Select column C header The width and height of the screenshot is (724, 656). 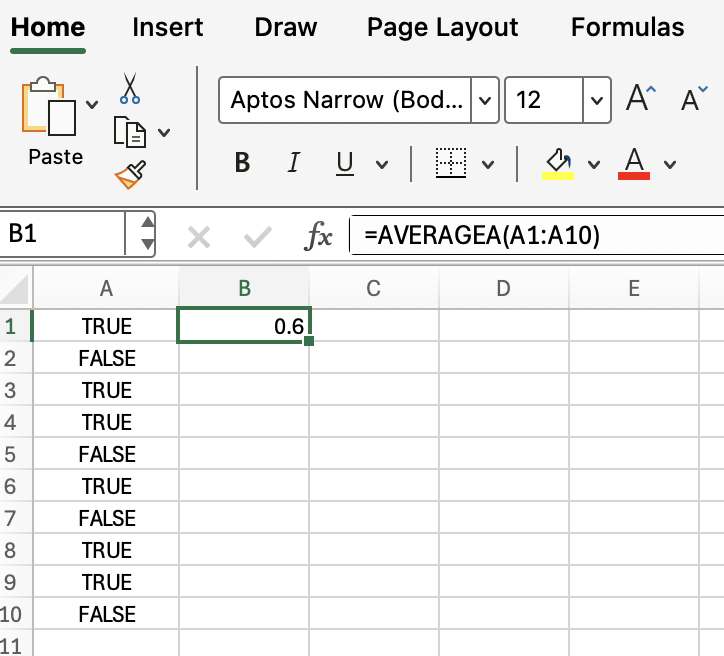coord(374,288)
